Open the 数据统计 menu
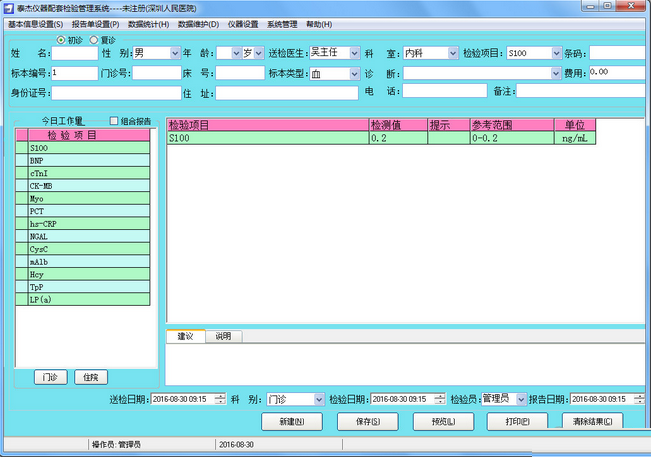 click(x=148, y=23)
